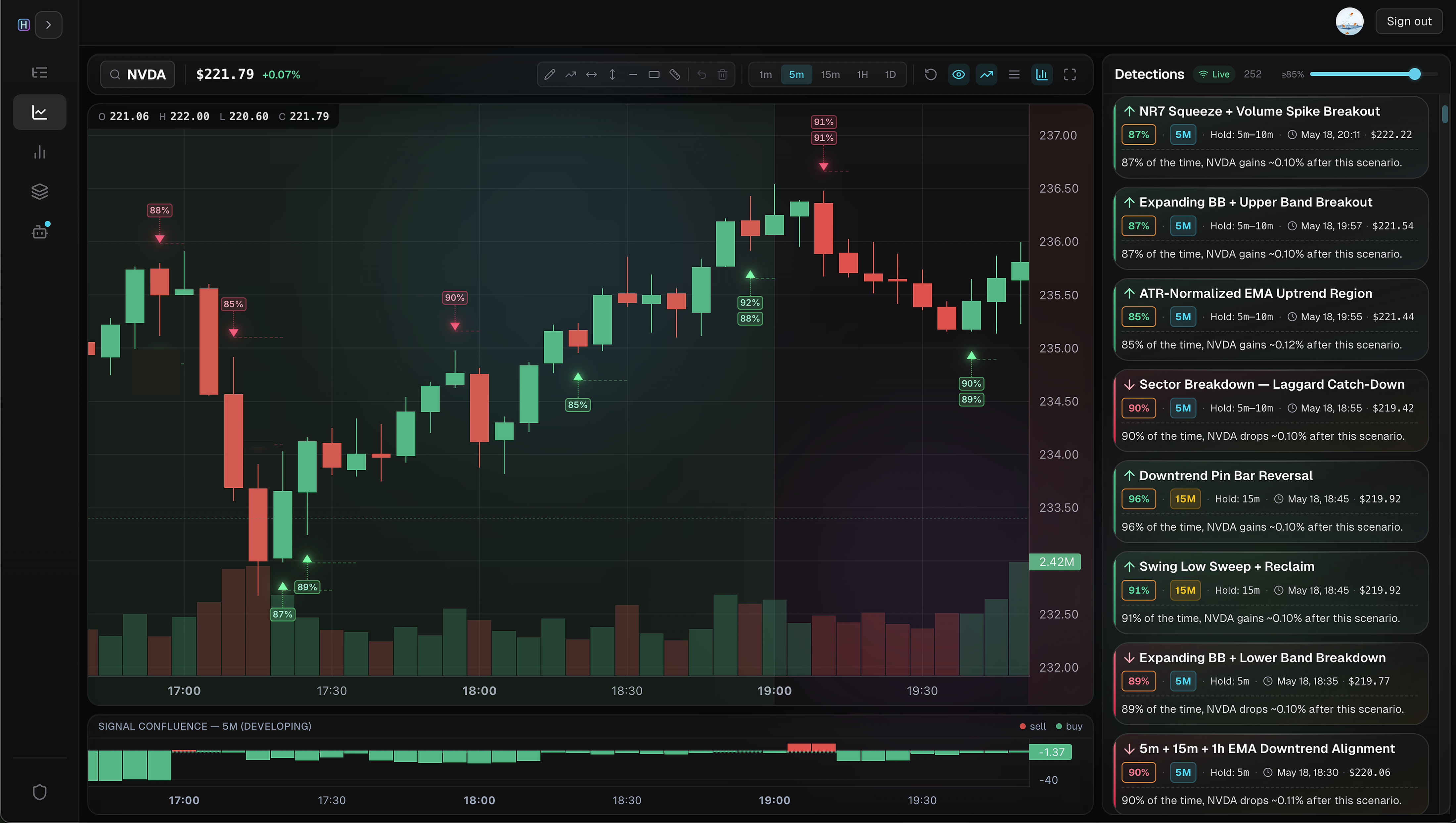Screen dimensions: 1456x823
Task: Click the -1.37 confluence value label
Action: click(x=1051, y=752)
